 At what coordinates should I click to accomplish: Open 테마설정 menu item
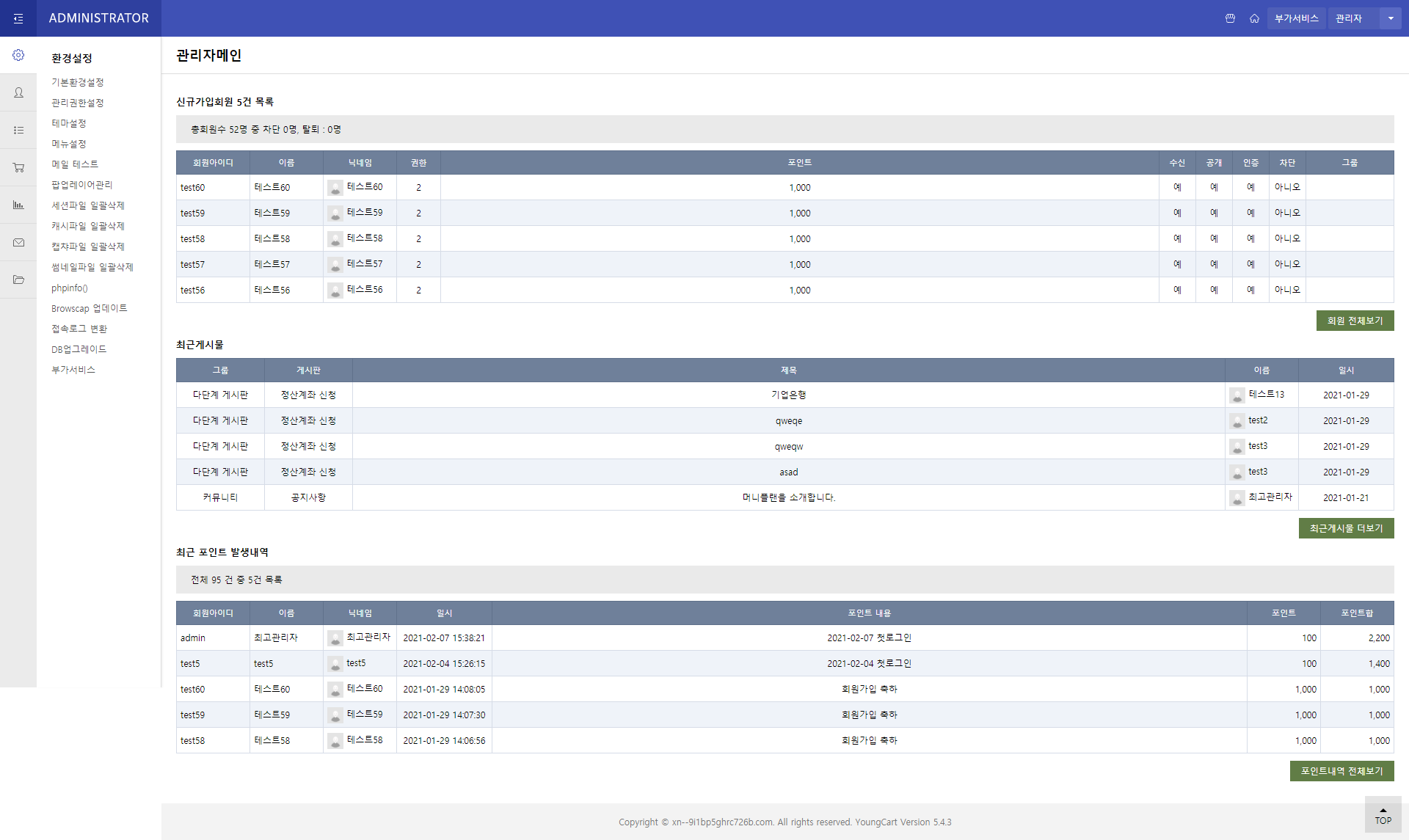point(69,123)
